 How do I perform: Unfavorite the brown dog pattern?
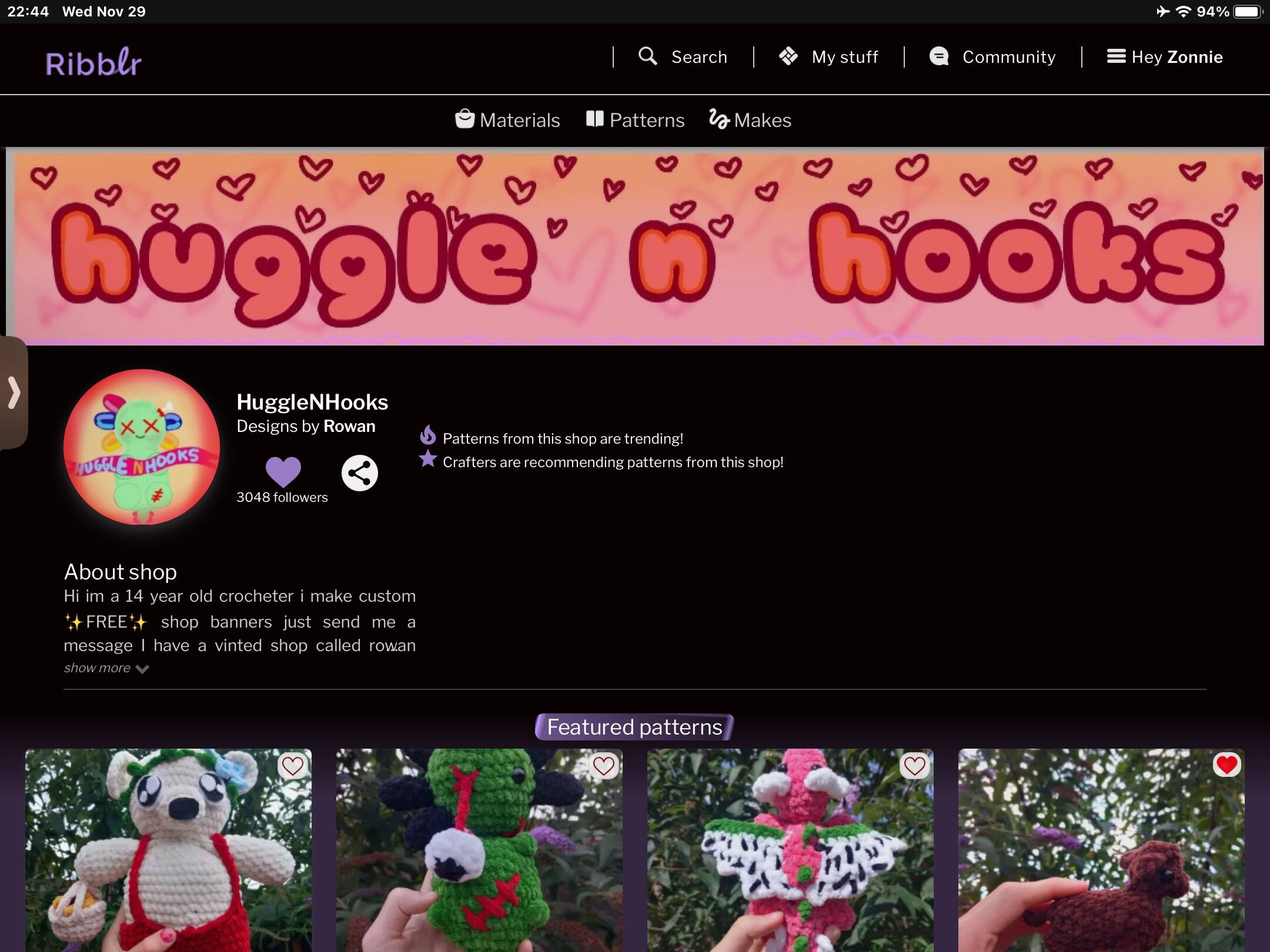pos(1226,765)
